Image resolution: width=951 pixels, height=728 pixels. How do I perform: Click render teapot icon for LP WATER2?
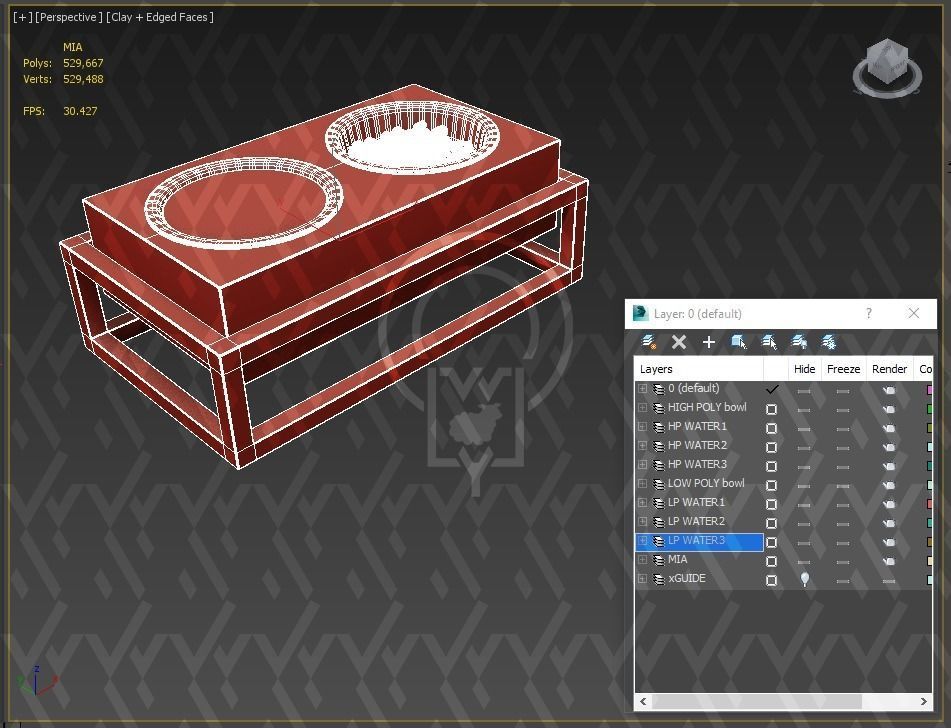coord(889,524)
